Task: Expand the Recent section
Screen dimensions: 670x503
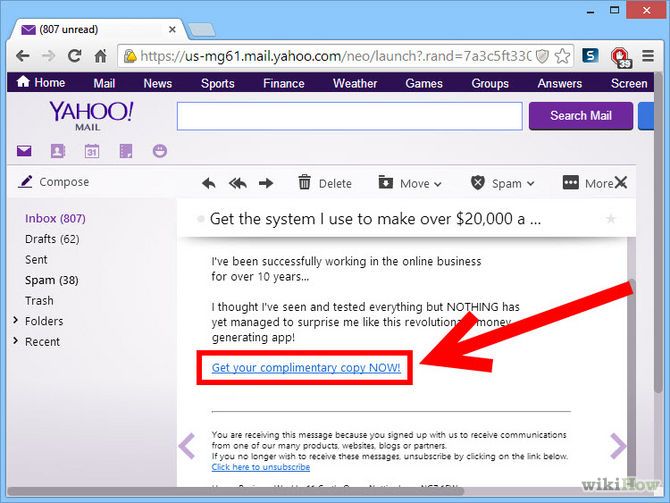Action: click(15, 340)
